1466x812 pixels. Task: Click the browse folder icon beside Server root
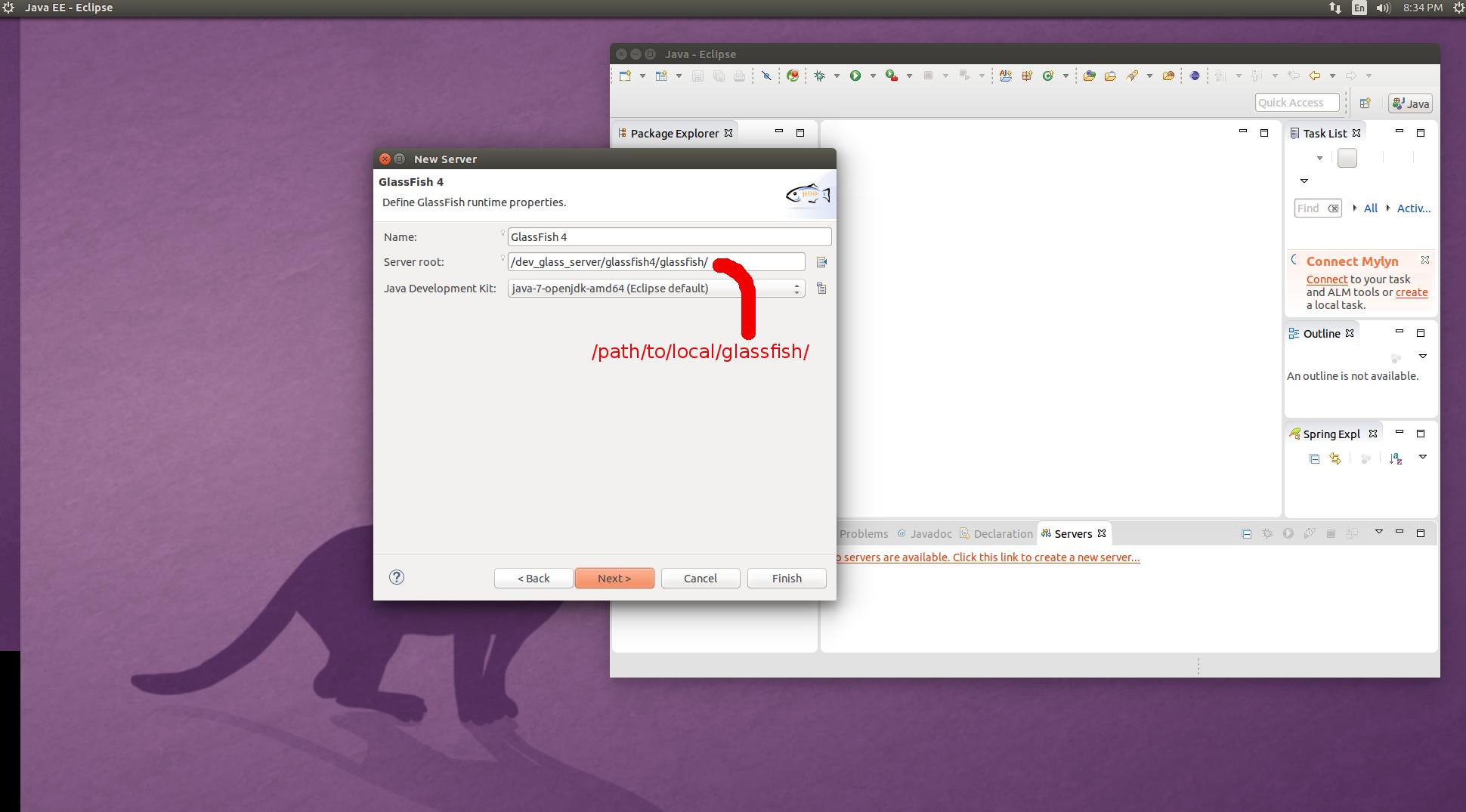pos(821,262)
